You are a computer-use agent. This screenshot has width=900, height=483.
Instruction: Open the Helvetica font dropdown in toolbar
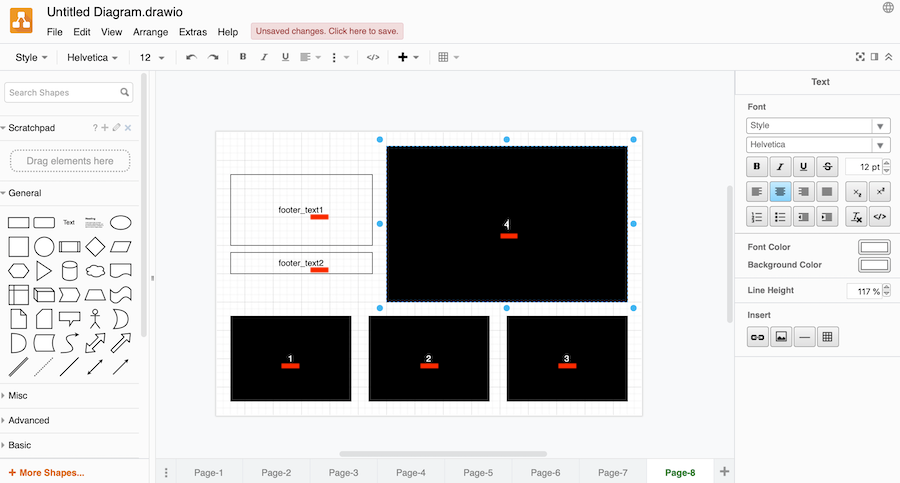point(92,57)
